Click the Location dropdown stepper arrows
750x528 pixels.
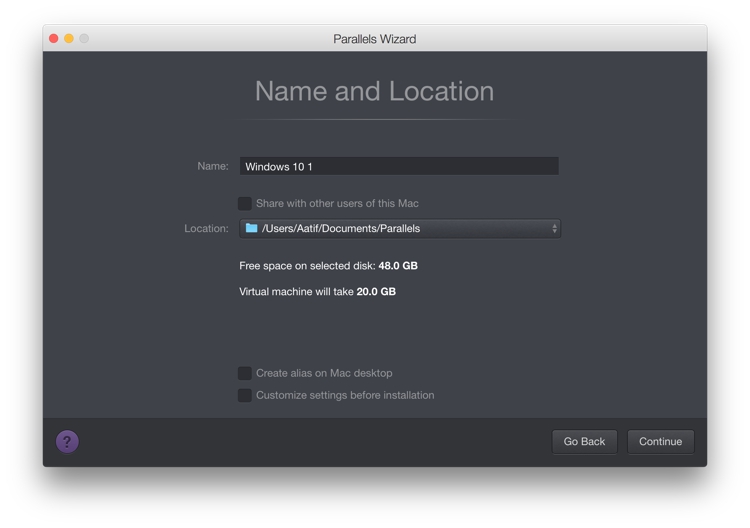[554, 229]
